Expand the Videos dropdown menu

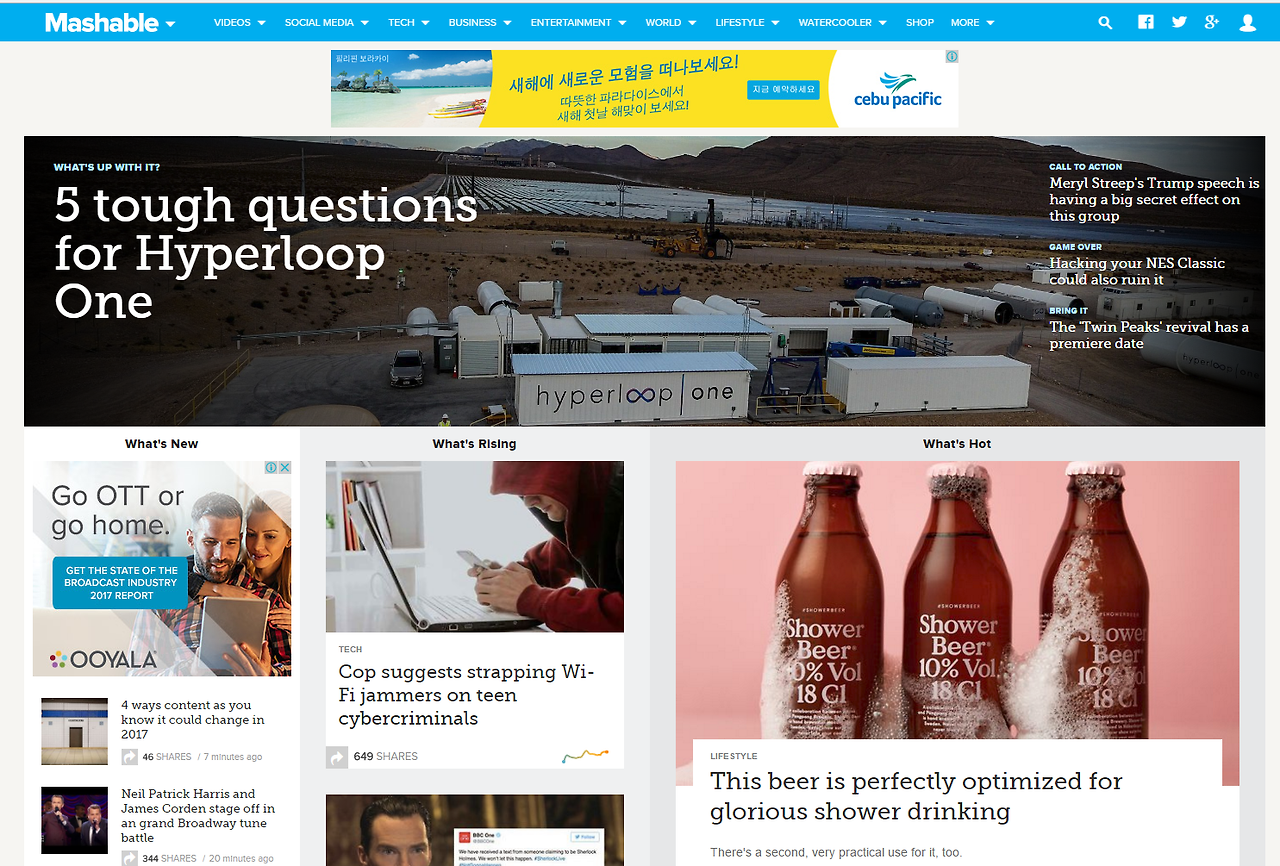[x=240, y=22]
